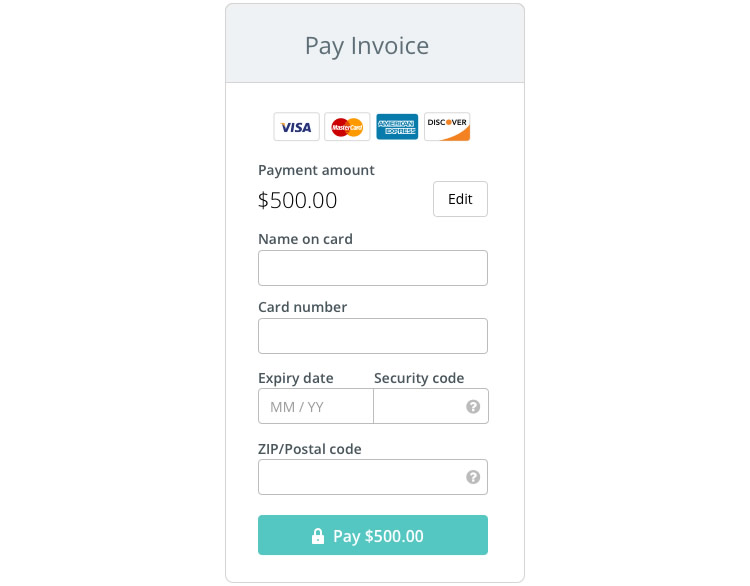The image size is (750, 586).
Task: Click the lock icon on the Pay button
Action: [x=318, y=536]
